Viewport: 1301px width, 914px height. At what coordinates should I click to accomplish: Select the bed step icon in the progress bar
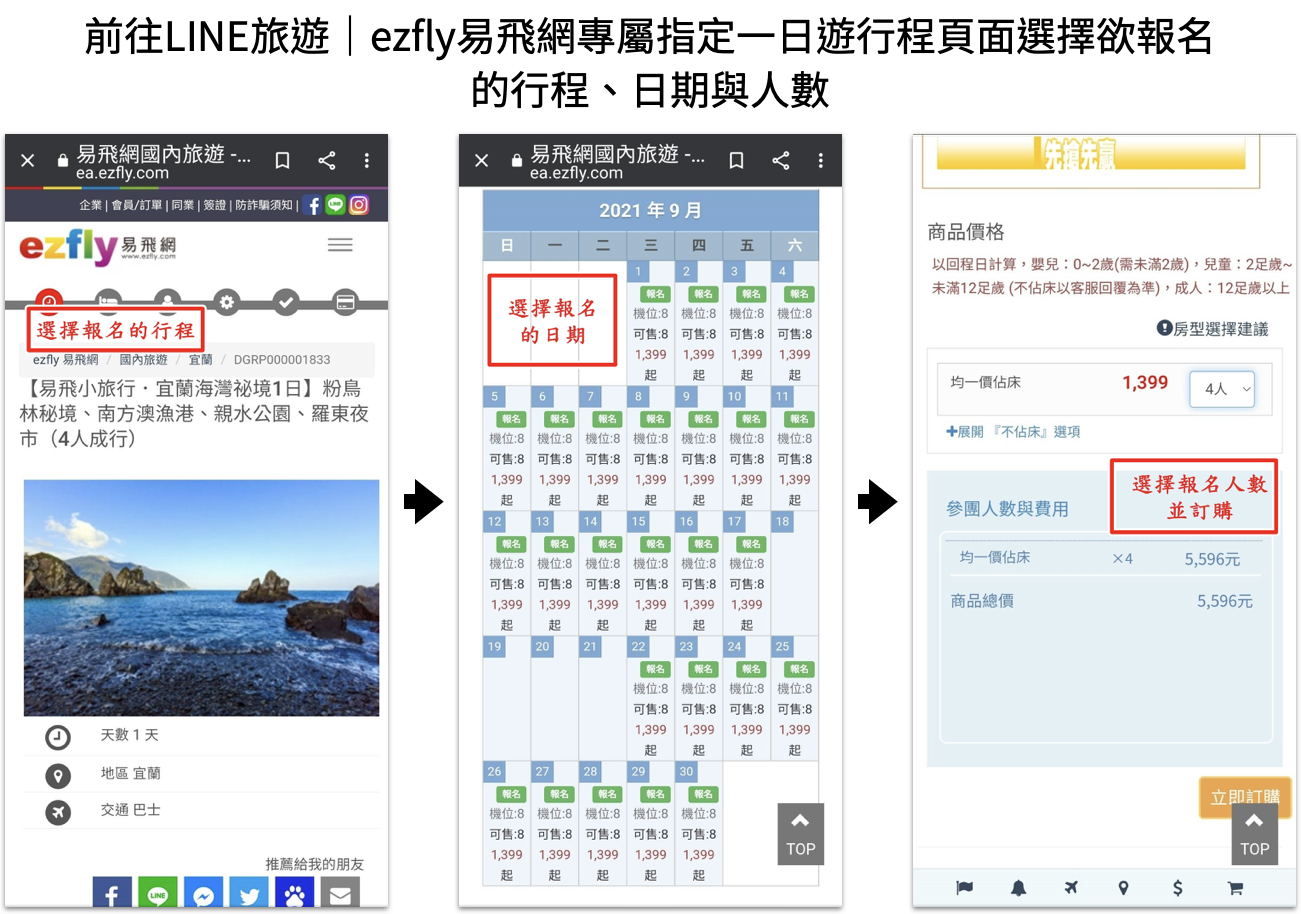[x=108, y=301]
